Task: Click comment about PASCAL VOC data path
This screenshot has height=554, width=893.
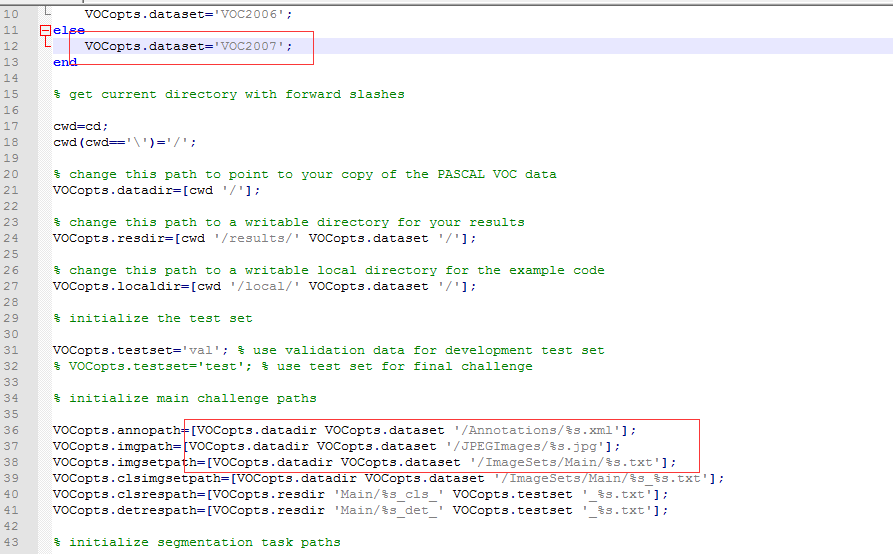Action: [x=305, y=174]
